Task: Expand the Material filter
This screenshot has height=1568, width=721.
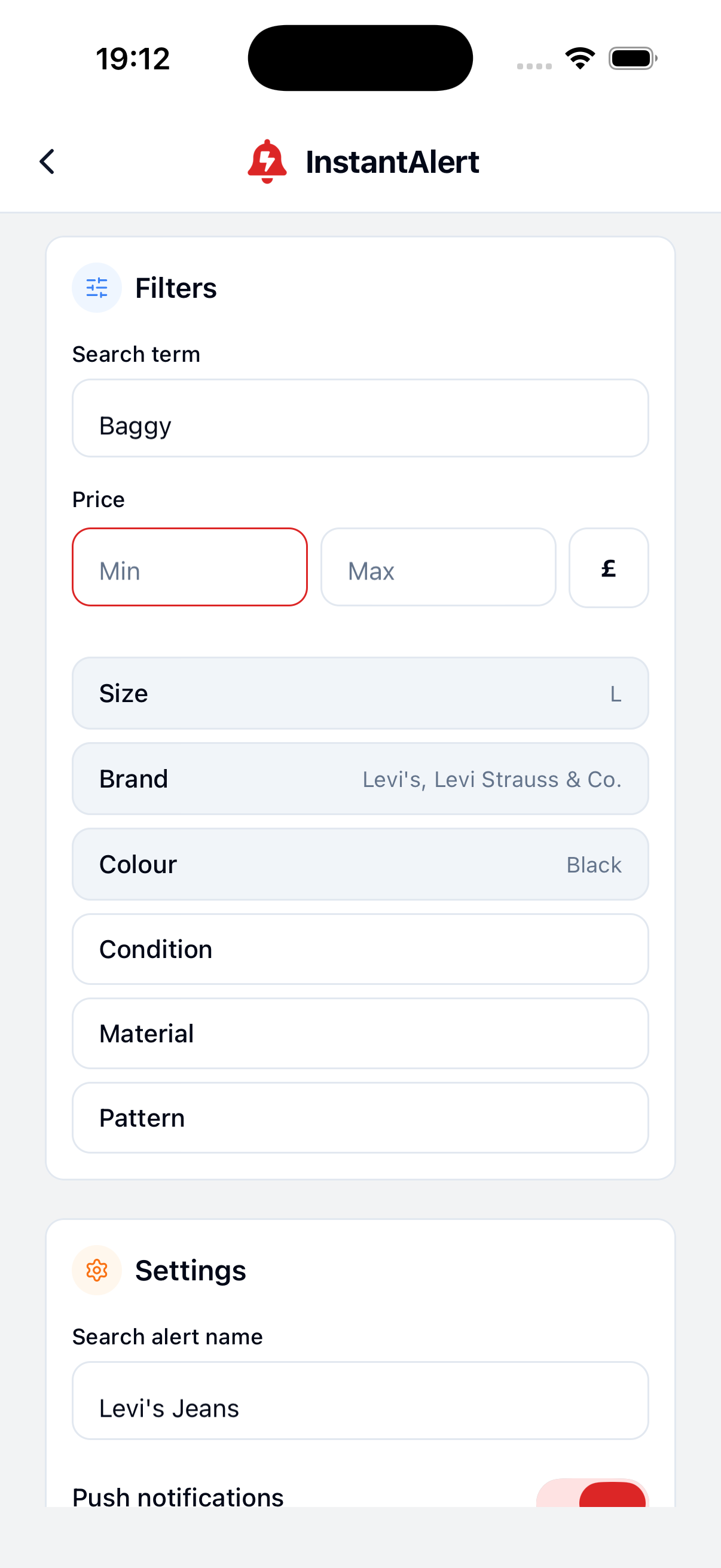Action: coord(360,1033)
